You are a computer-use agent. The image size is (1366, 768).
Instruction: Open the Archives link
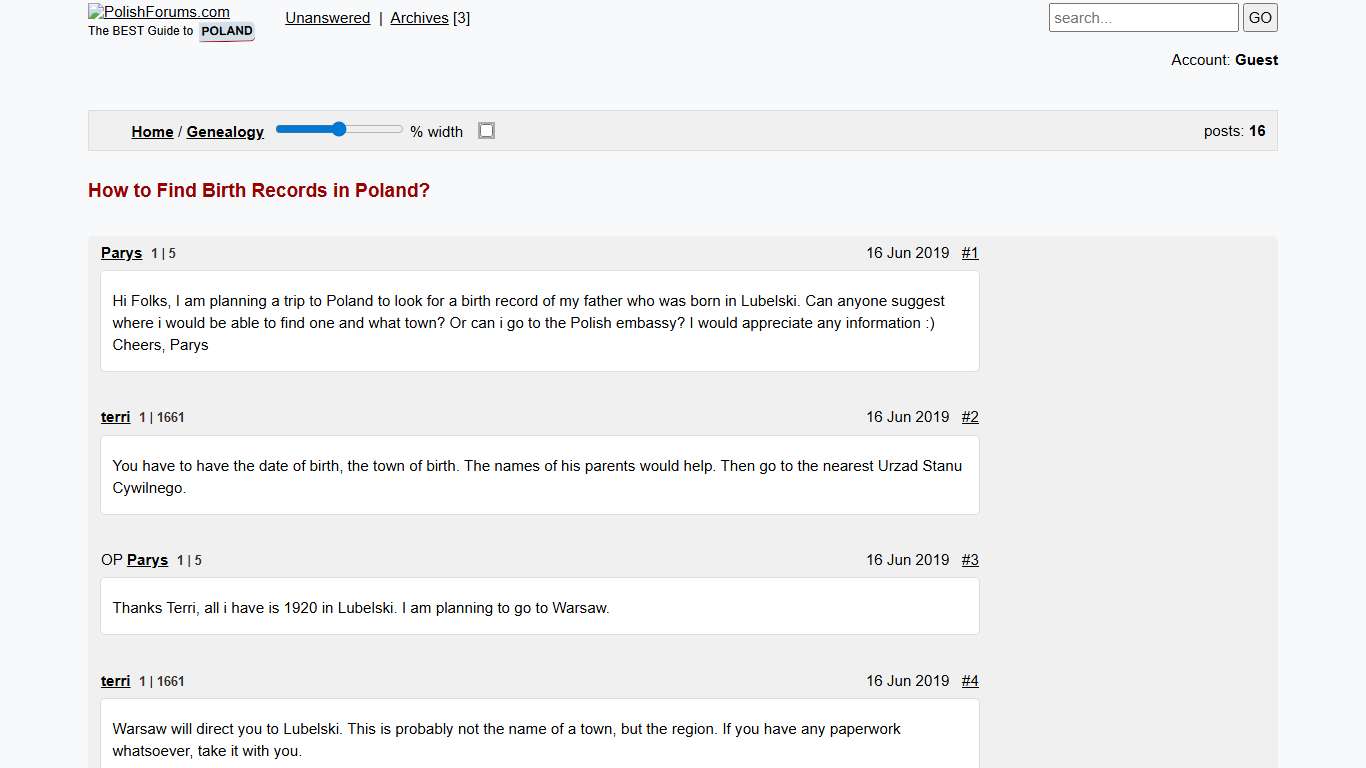pos(419,18)
